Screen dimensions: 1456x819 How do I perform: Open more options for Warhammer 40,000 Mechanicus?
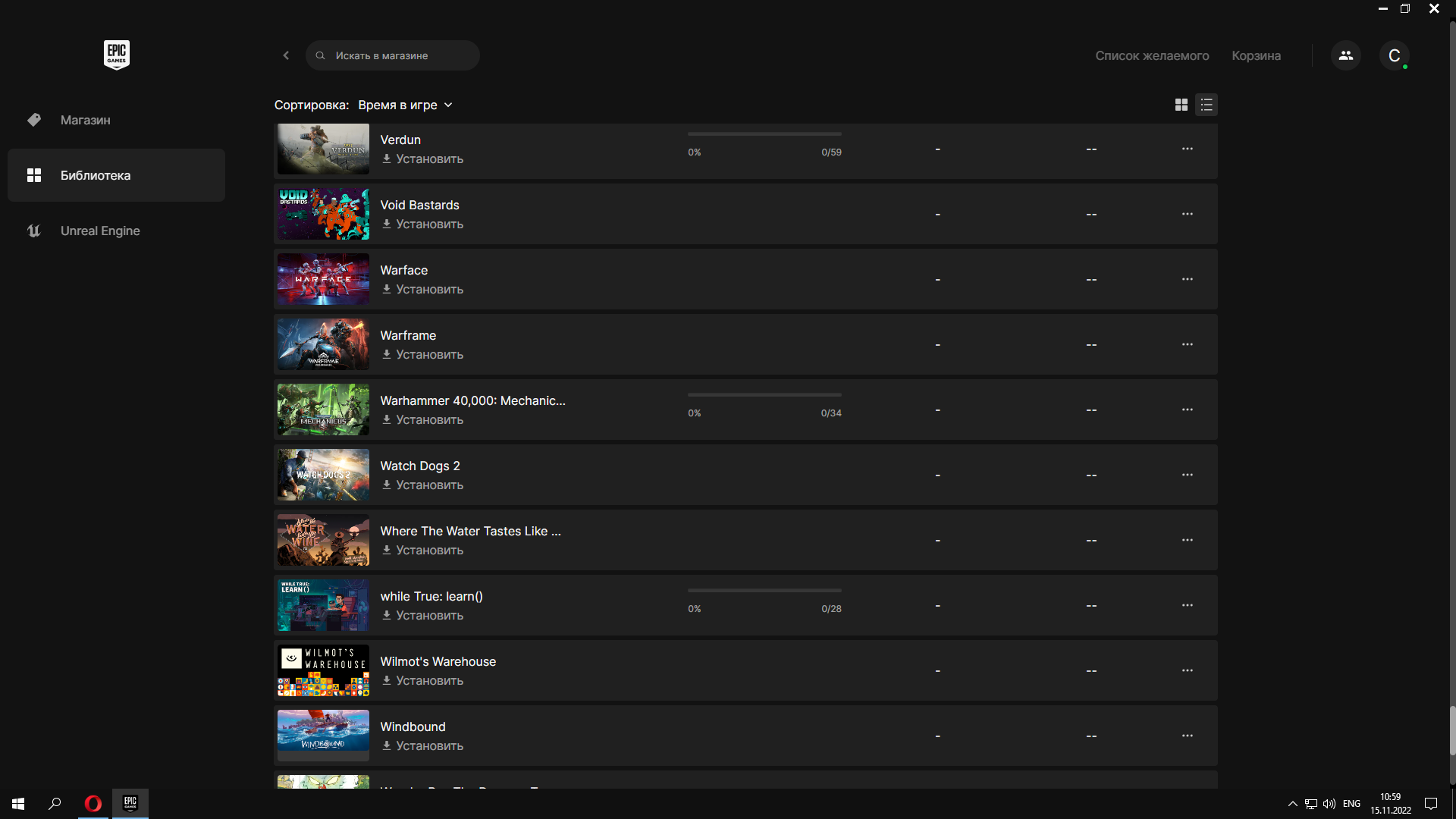point(1187,410)
